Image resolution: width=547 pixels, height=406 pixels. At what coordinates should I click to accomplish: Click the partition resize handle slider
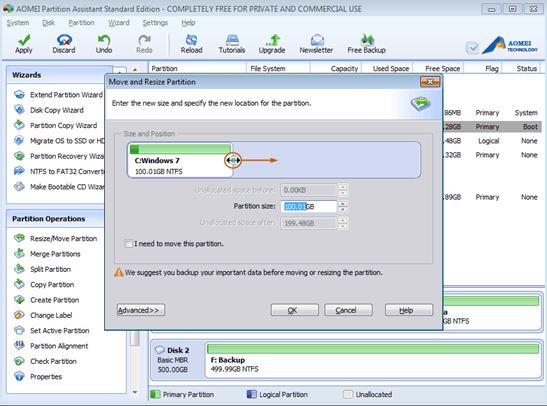pos(233,160)
